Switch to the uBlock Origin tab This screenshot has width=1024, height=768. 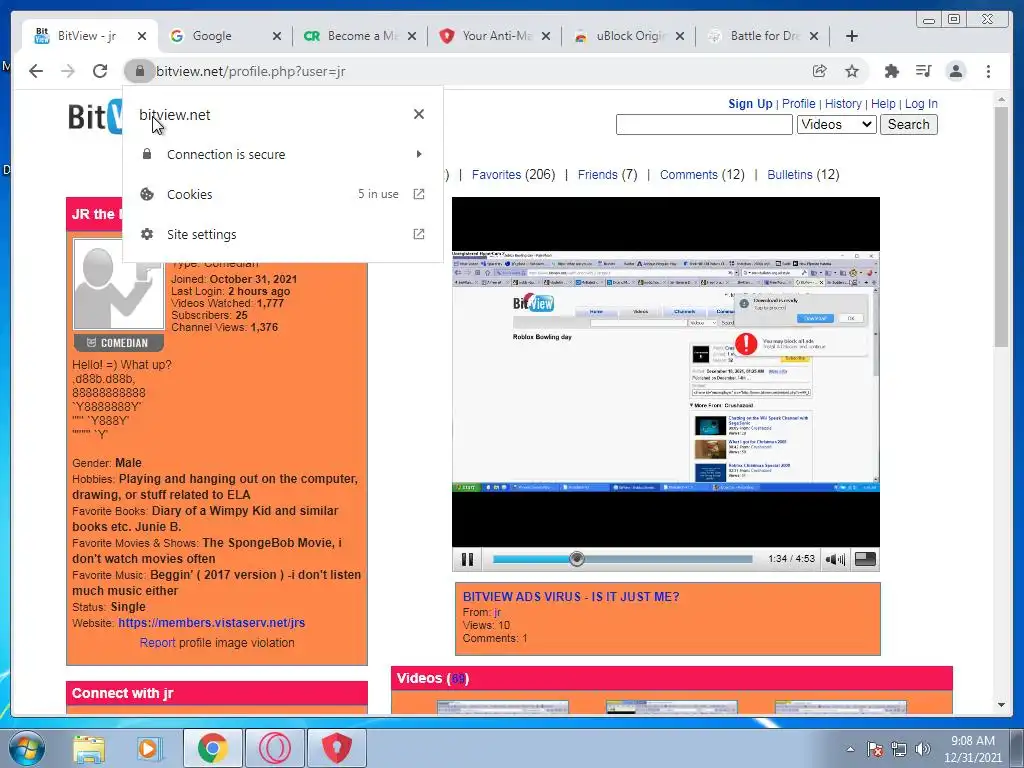point(630,36)
